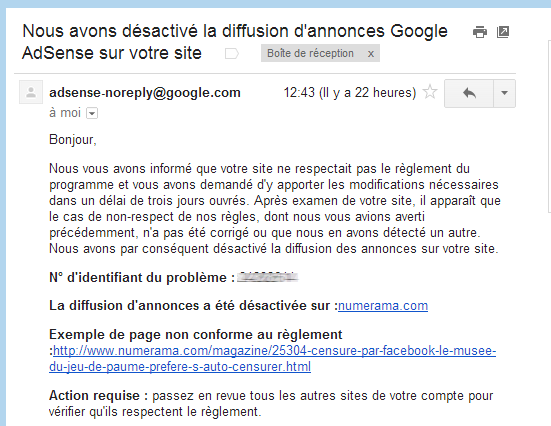Image resolution: width=551 pixels, height=426 pixels.
Task: Mark importance with the tag icon beside subject
Action: tap(232, 54)
